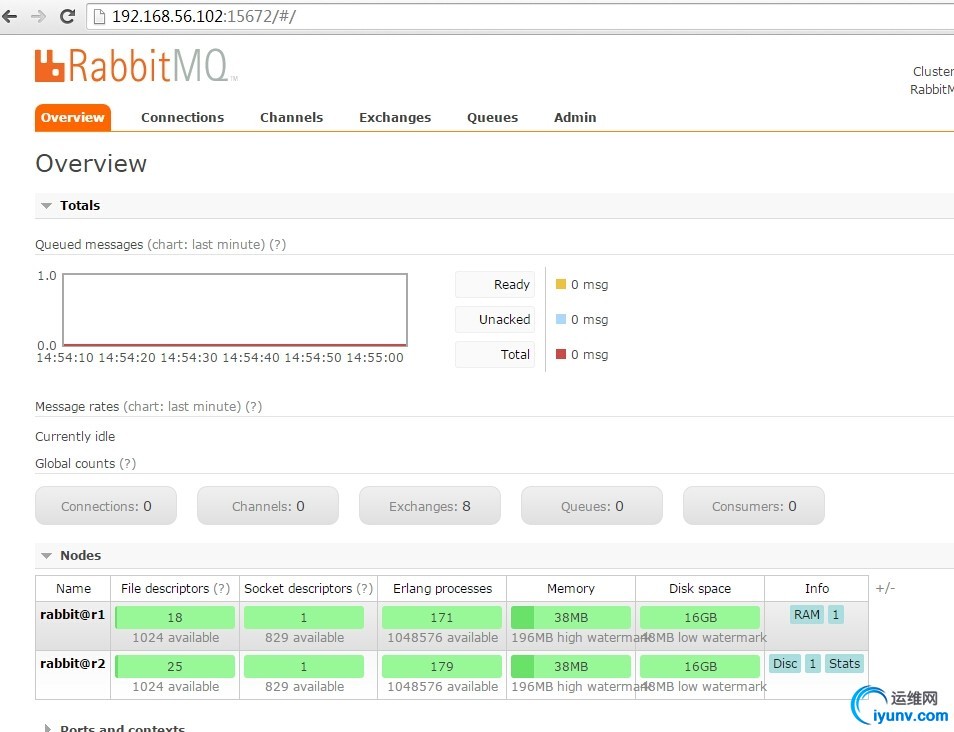The height and width of the screenshot is (732, 954).
Task: Click rabbit@r1 memory bar 38MB
Action: pos(571,617)
